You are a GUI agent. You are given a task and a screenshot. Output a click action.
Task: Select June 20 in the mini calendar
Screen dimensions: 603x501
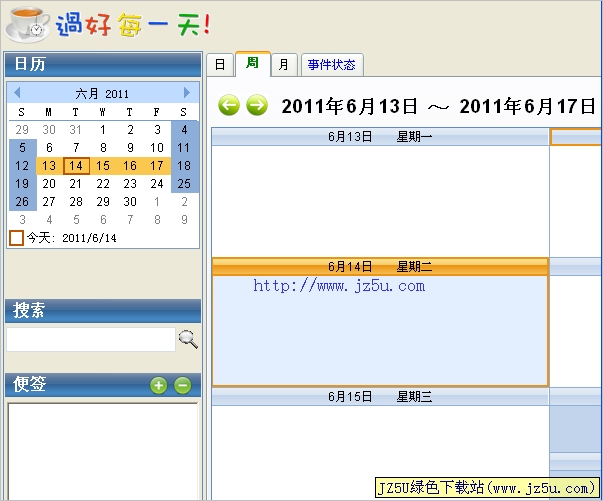tap(49, 184)
